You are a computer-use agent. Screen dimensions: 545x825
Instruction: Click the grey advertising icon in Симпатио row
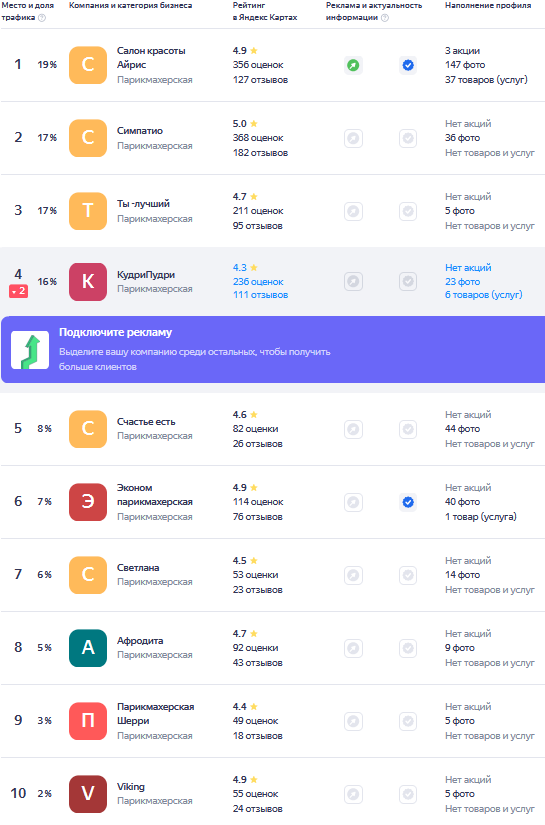pos(354,138)
